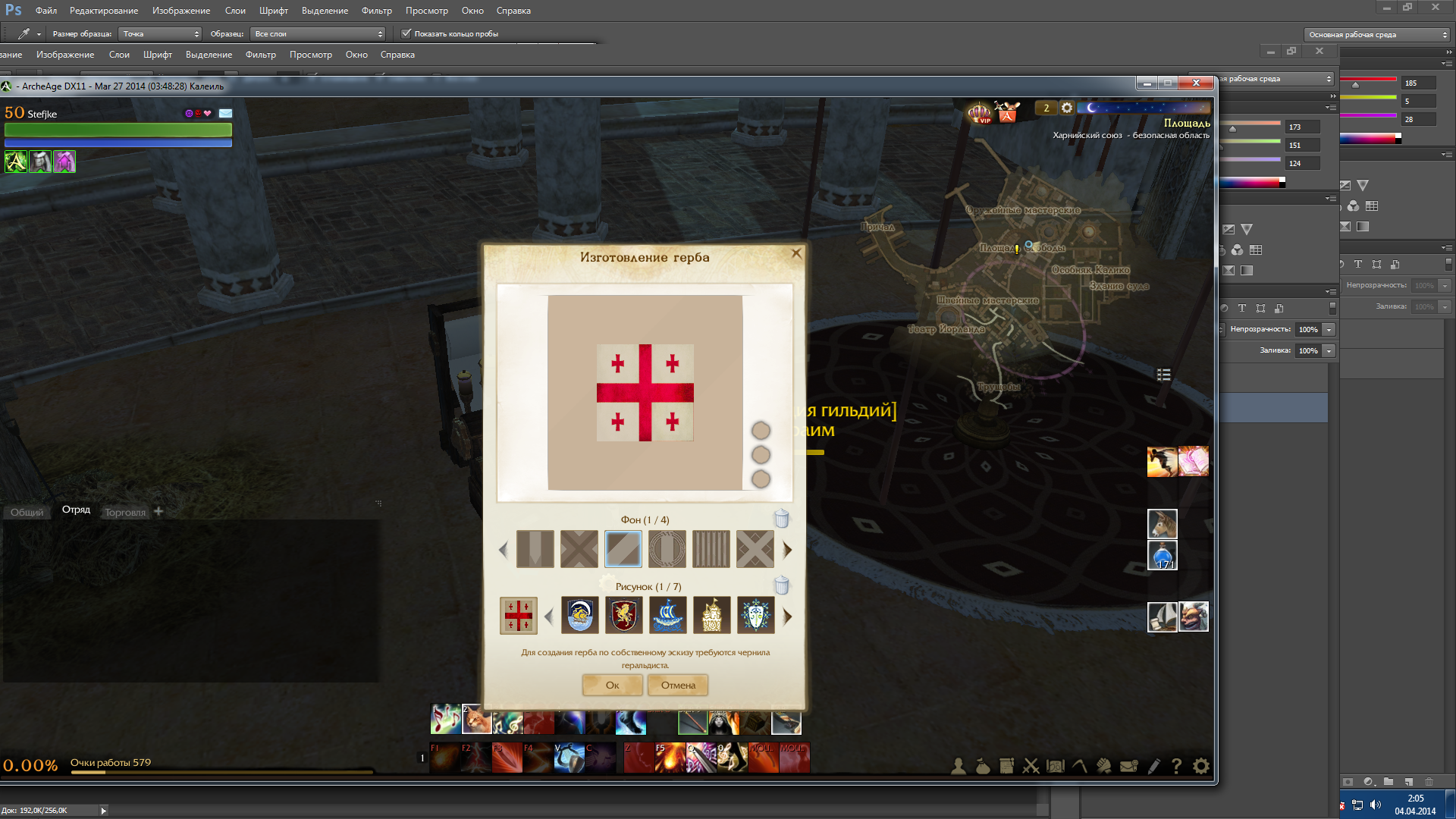Image resolution: width=1456 pixels, height=819 pixels.
Task: Open the character info icon in game menu
Action: [959, 766]
